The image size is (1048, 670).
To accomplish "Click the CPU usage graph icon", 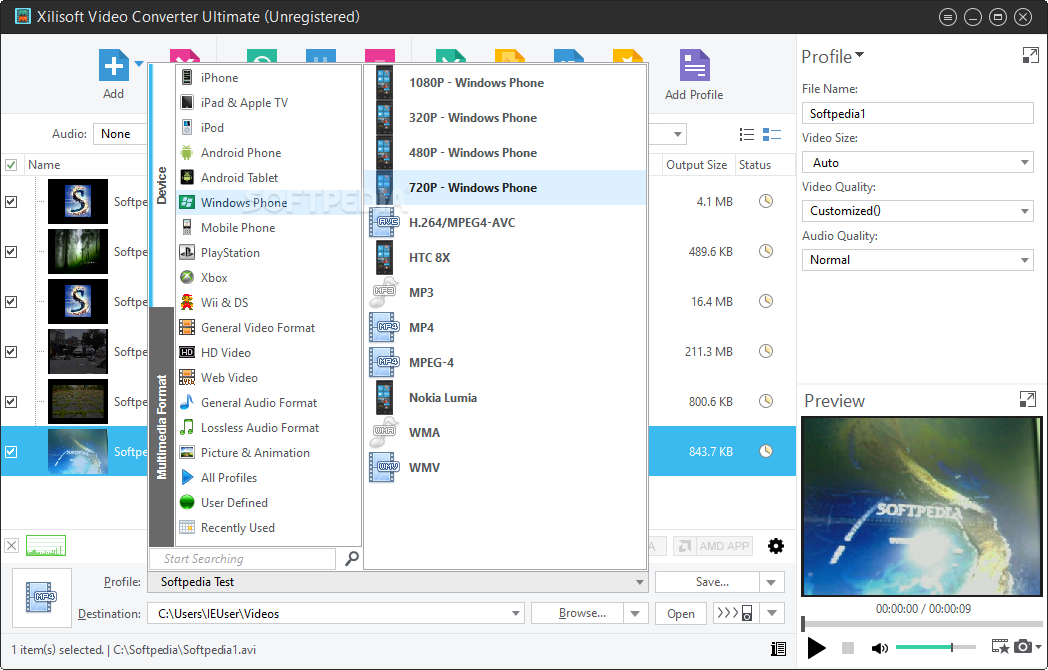I will tap(46, 546).
